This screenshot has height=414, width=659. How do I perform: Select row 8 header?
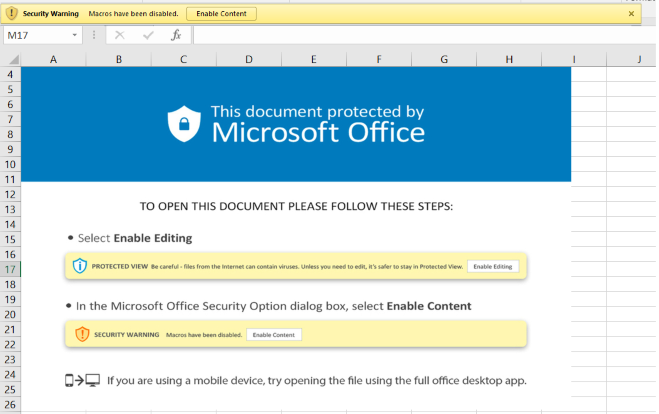click(10, 134)
